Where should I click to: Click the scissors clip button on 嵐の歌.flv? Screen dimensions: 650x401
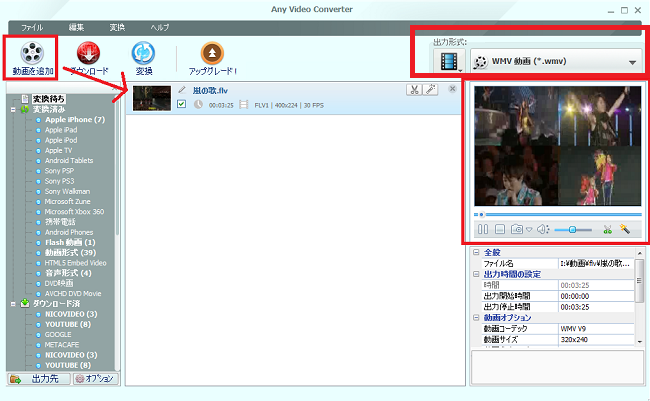pos(414,90)
